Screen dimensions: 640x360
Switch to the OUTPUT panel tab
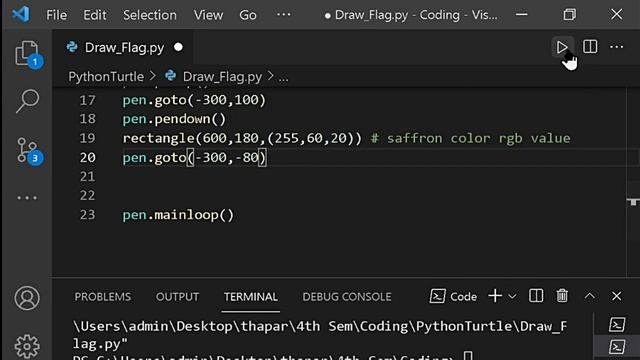point(177,297)
